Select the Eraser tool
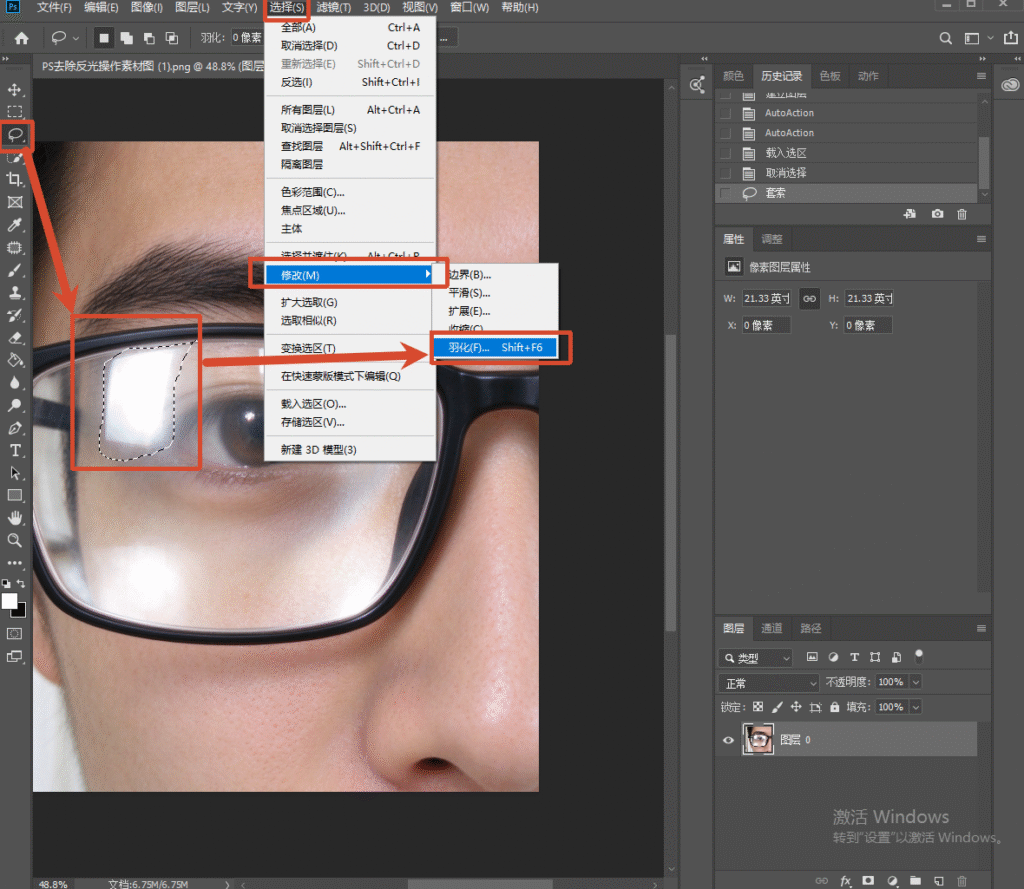This screenshot has height=889, width=1024. (x=14, y=338)
